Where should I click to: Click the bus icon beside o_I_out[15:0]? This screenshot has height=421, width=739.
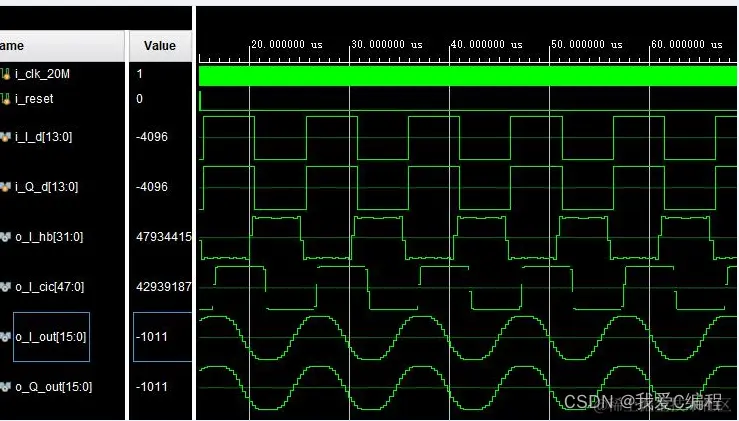(x=5, y=337)
